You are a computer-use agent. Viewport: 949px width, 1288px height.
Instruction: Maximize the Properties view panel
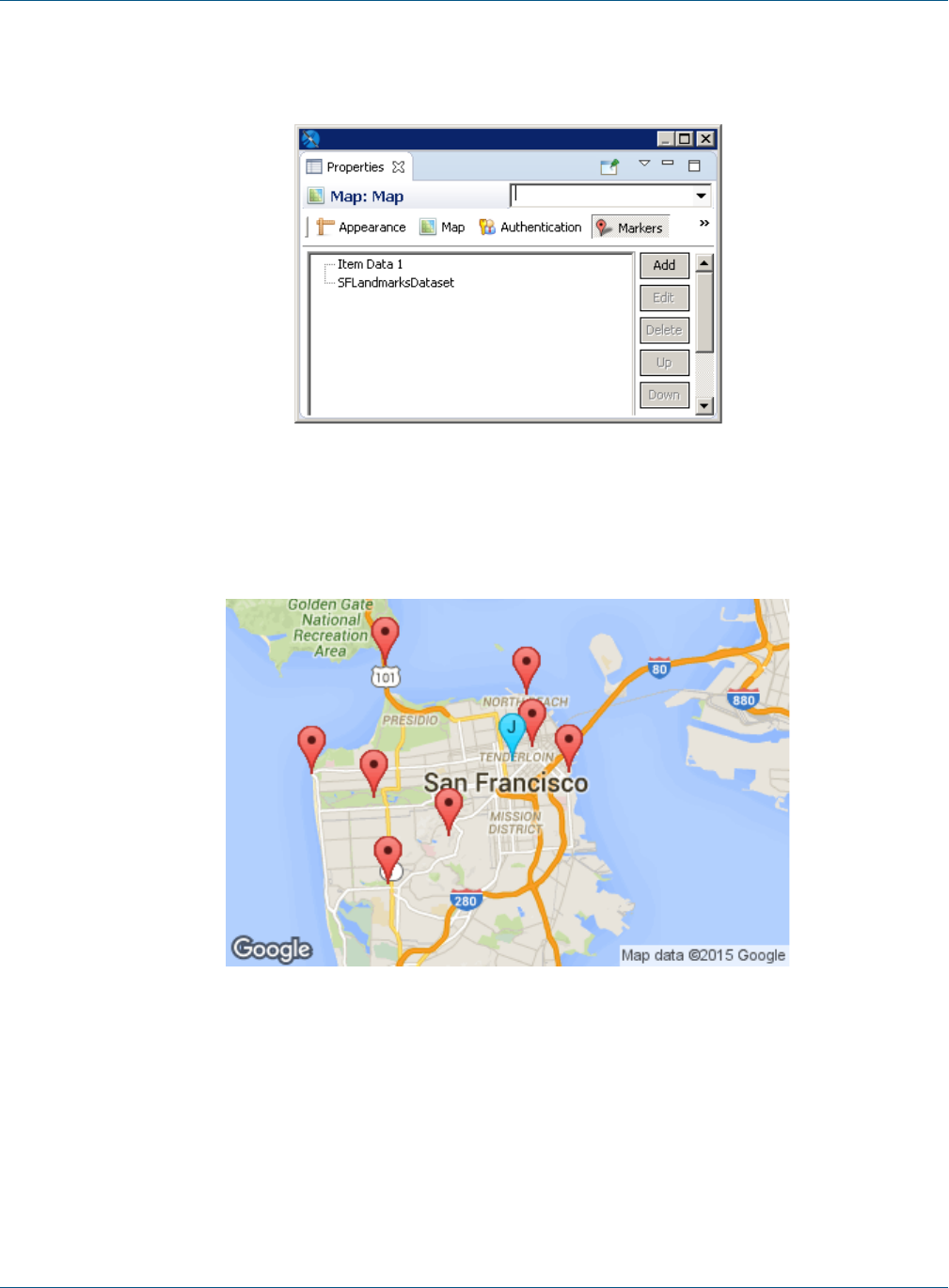point(694,165)
